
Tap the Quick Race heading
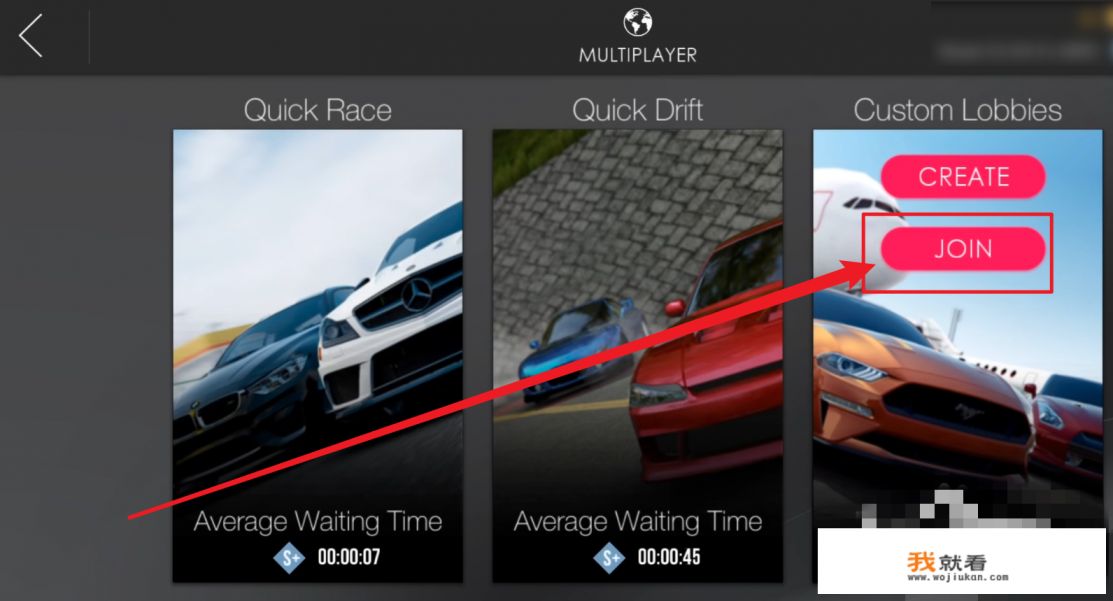click(x=318, y=110)
